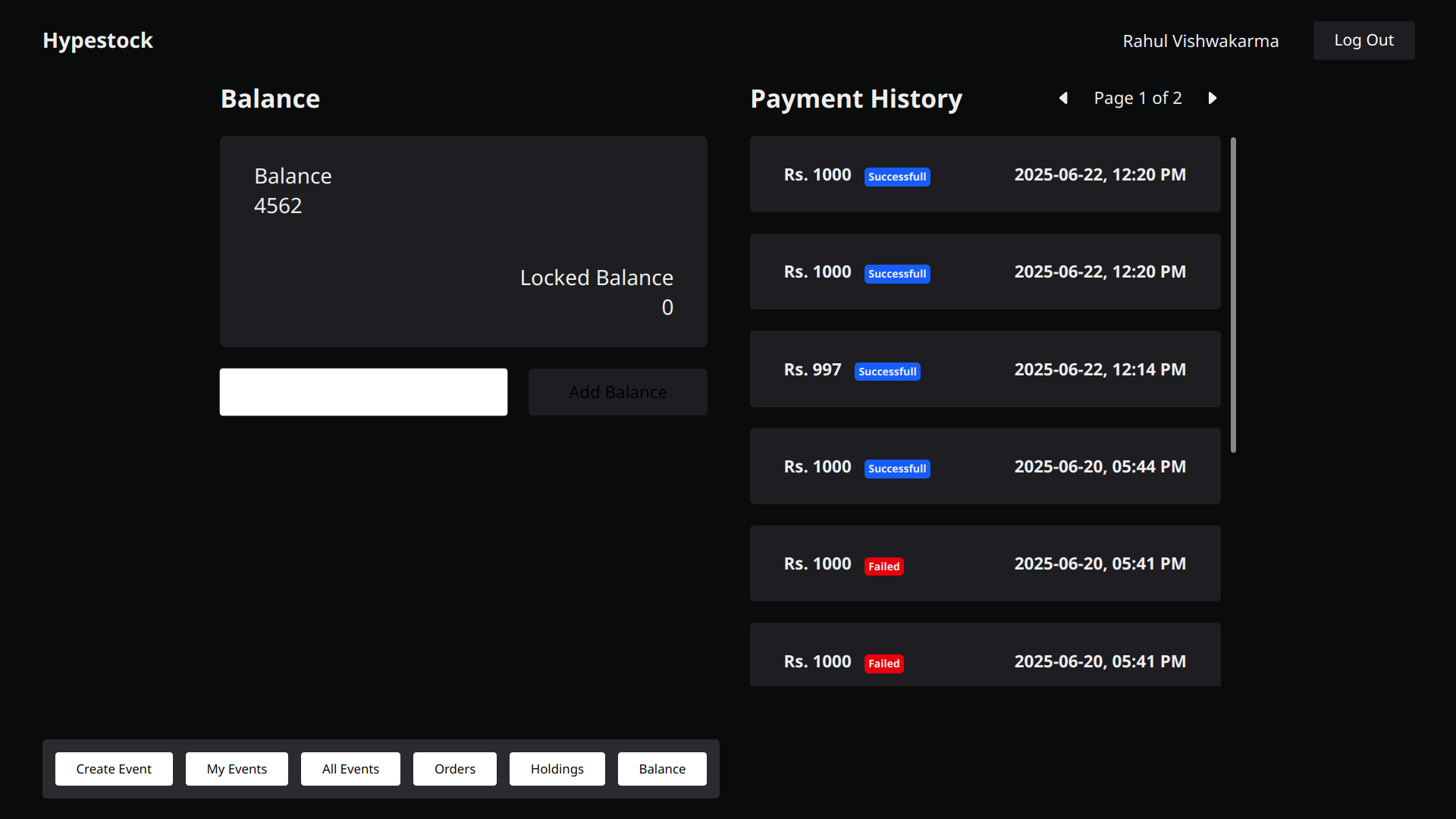The height and width of the screenshot is (819, 1456).
Task: Select the Balance navigation button
Action: tap(661, 768)
